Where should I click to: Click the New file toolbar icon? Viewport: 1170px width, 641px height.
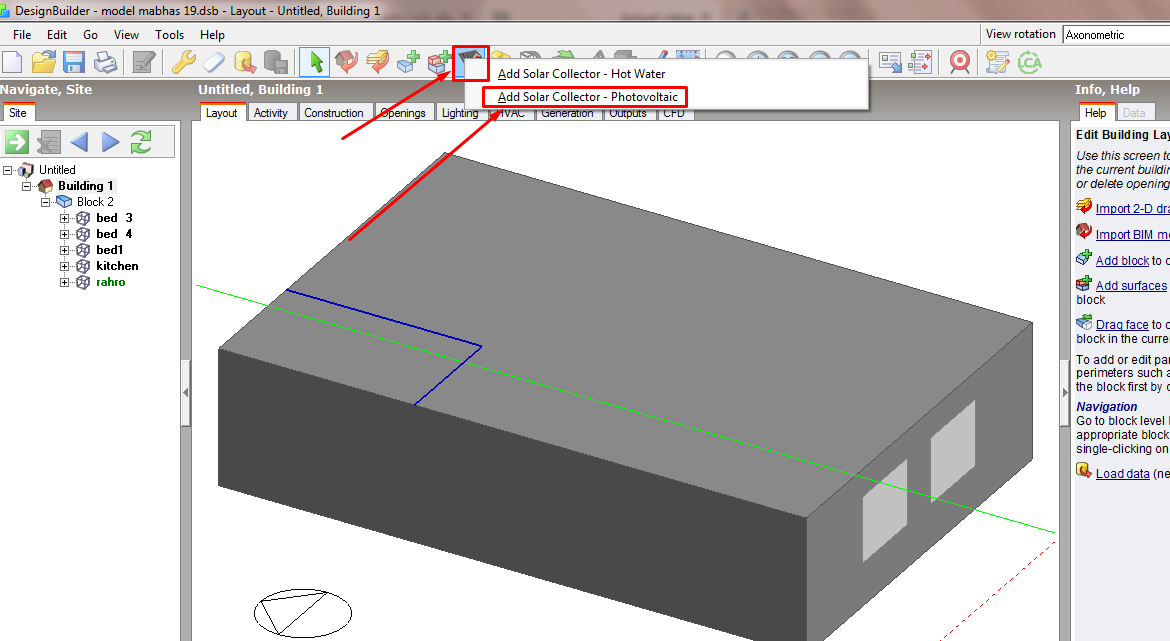pos(12,62)
